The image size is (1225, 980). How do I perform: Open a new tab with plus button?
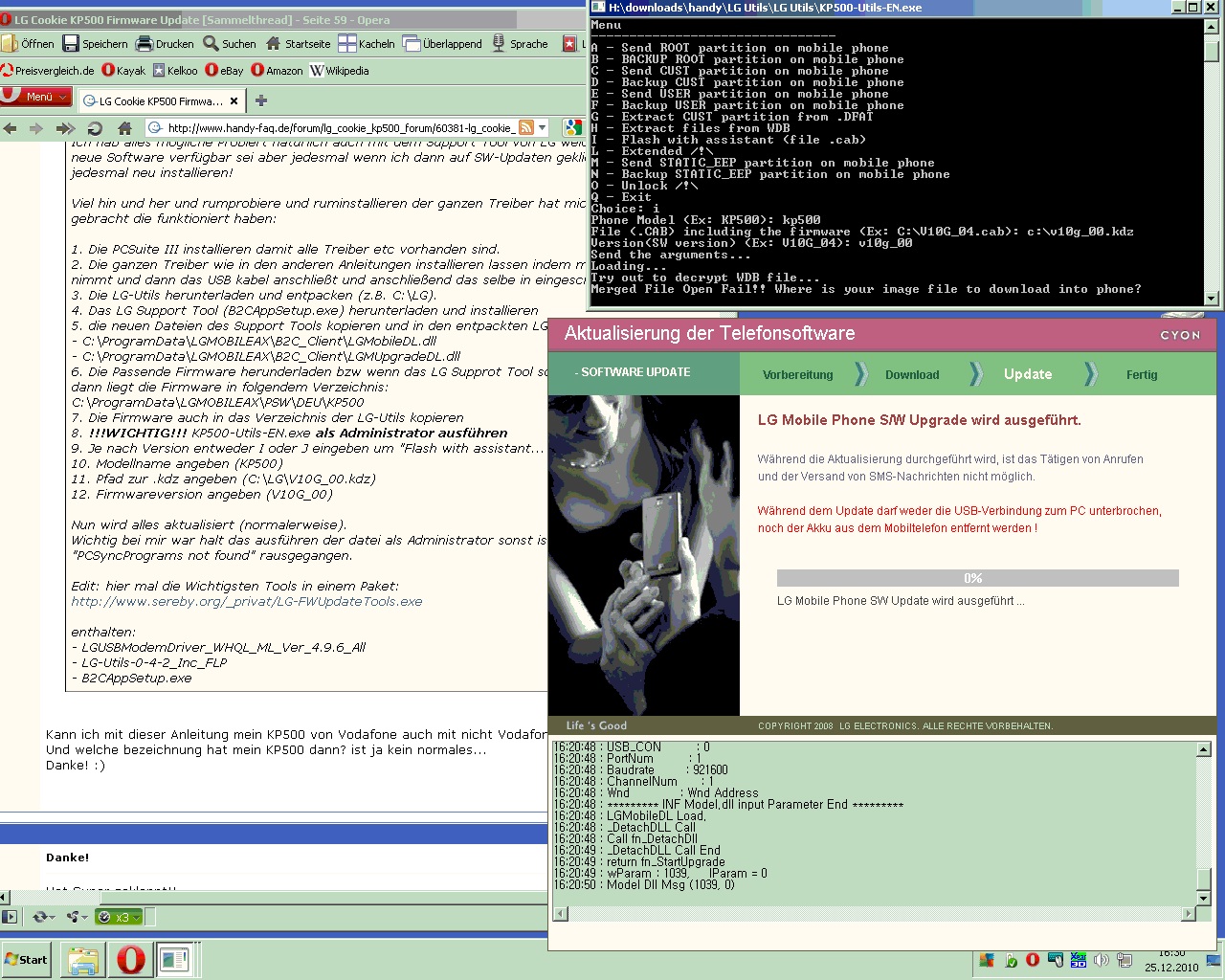pyautogui.click(x=260, y=100)
